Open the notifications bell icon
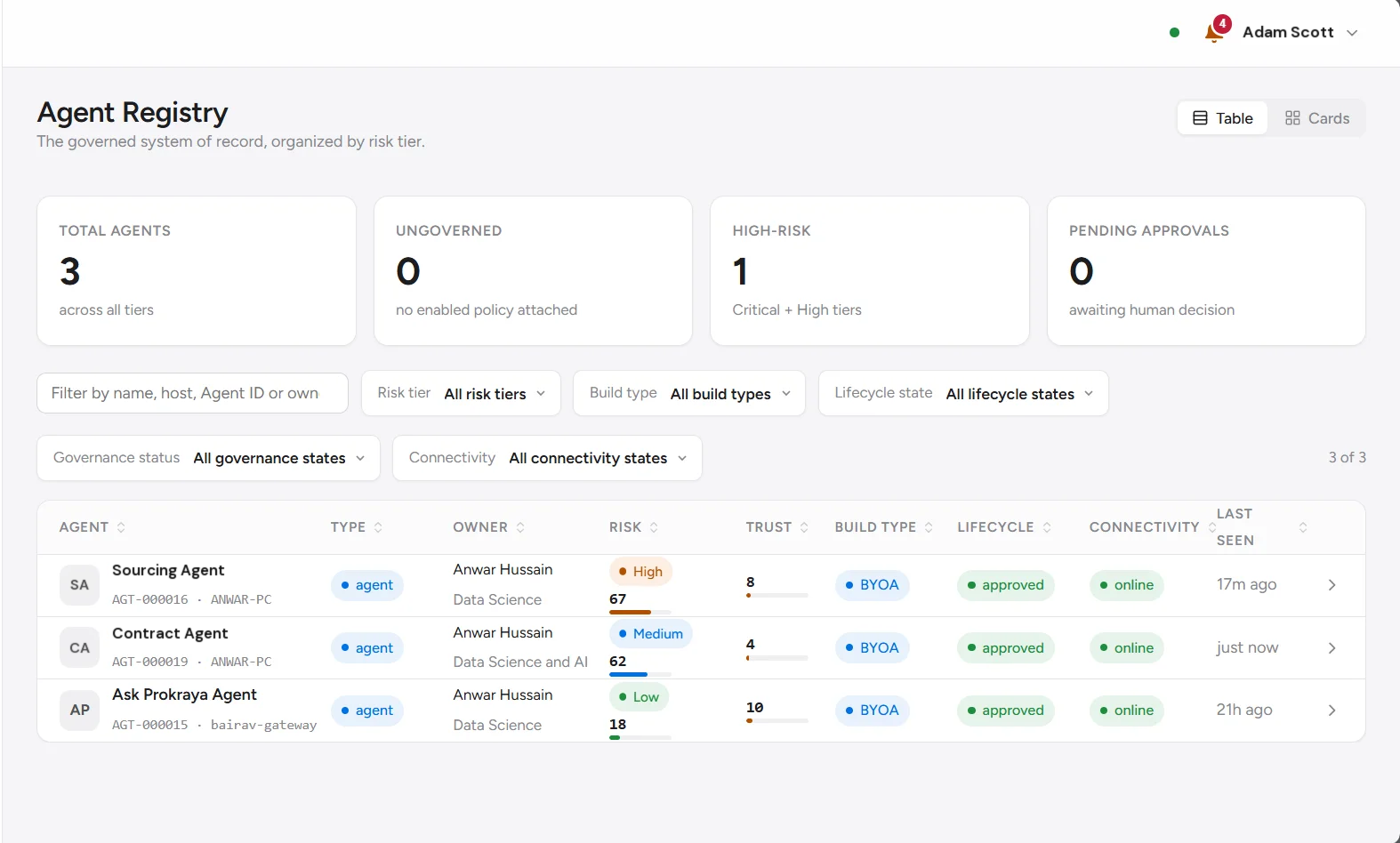 pyautogui.click(x=1214, y=32)
